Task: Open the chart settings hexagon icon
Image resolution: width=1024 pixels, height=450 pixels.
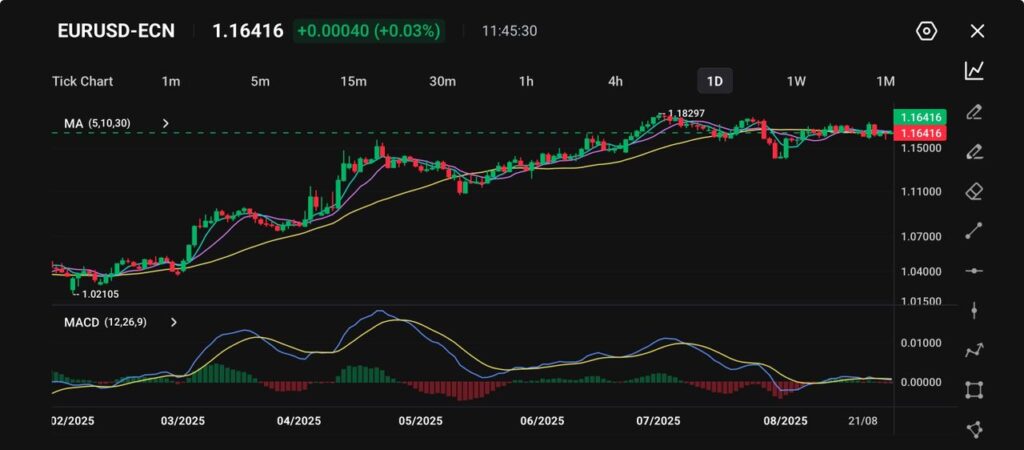Action: (926, 31)
